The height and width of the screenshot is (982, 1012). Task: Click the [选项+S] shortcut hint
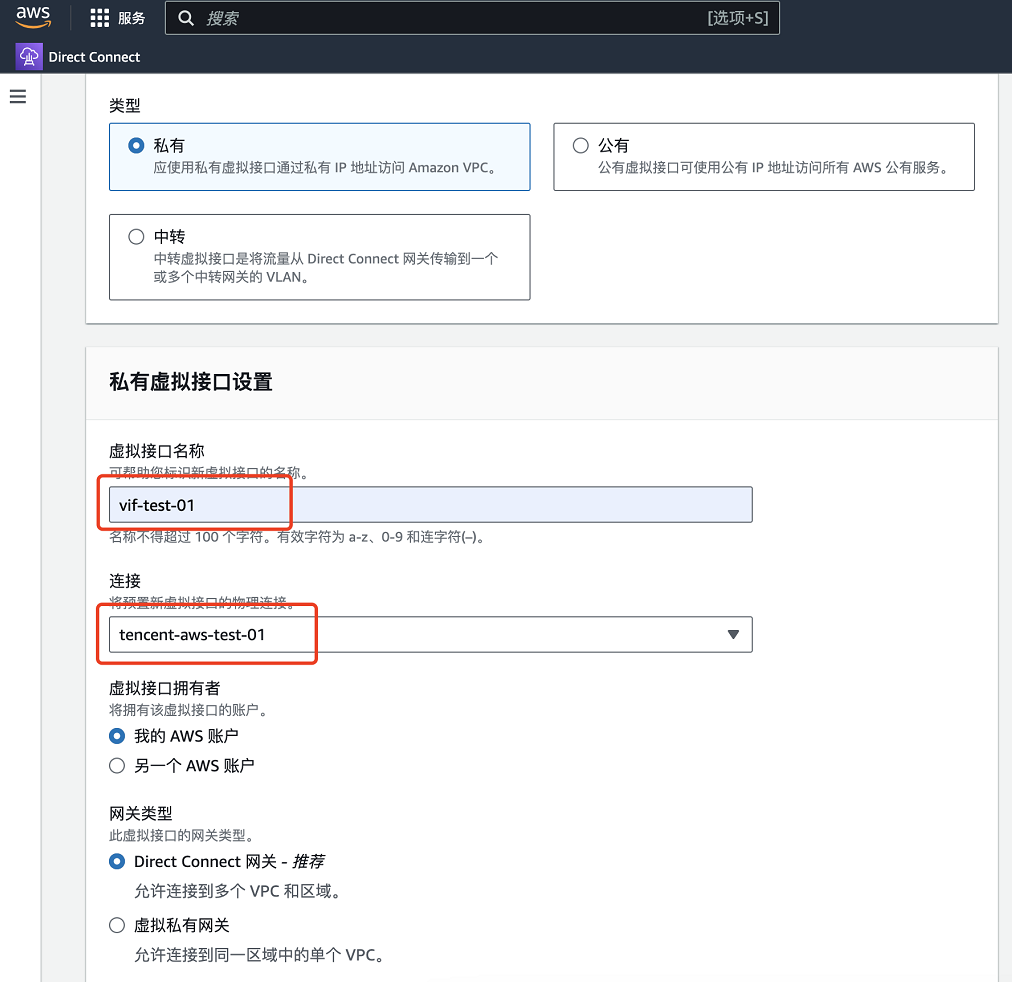pyautogui.click(x=738, y=18)
